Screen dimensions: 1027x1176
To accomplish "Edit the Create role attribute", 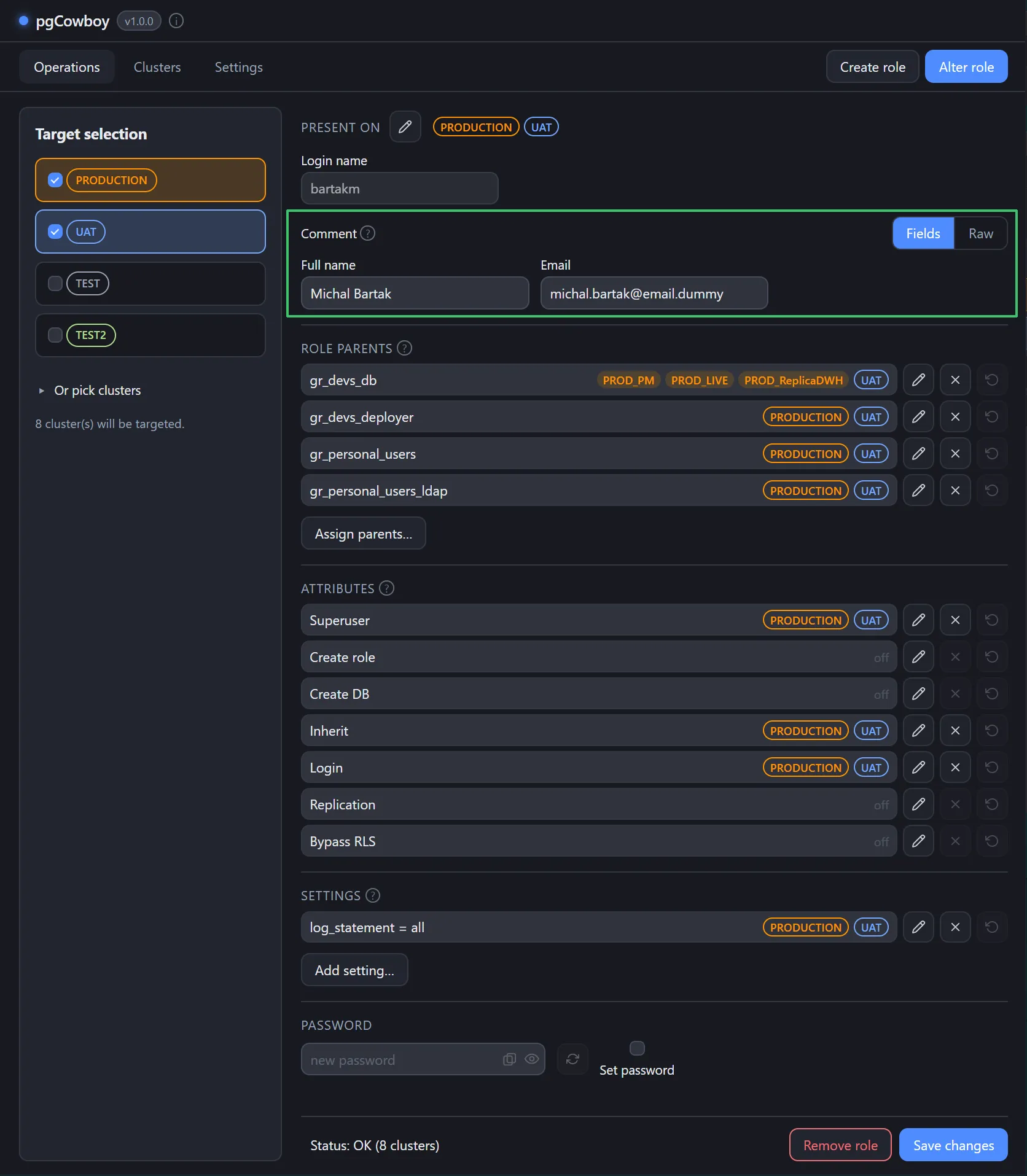I will 918,657.
